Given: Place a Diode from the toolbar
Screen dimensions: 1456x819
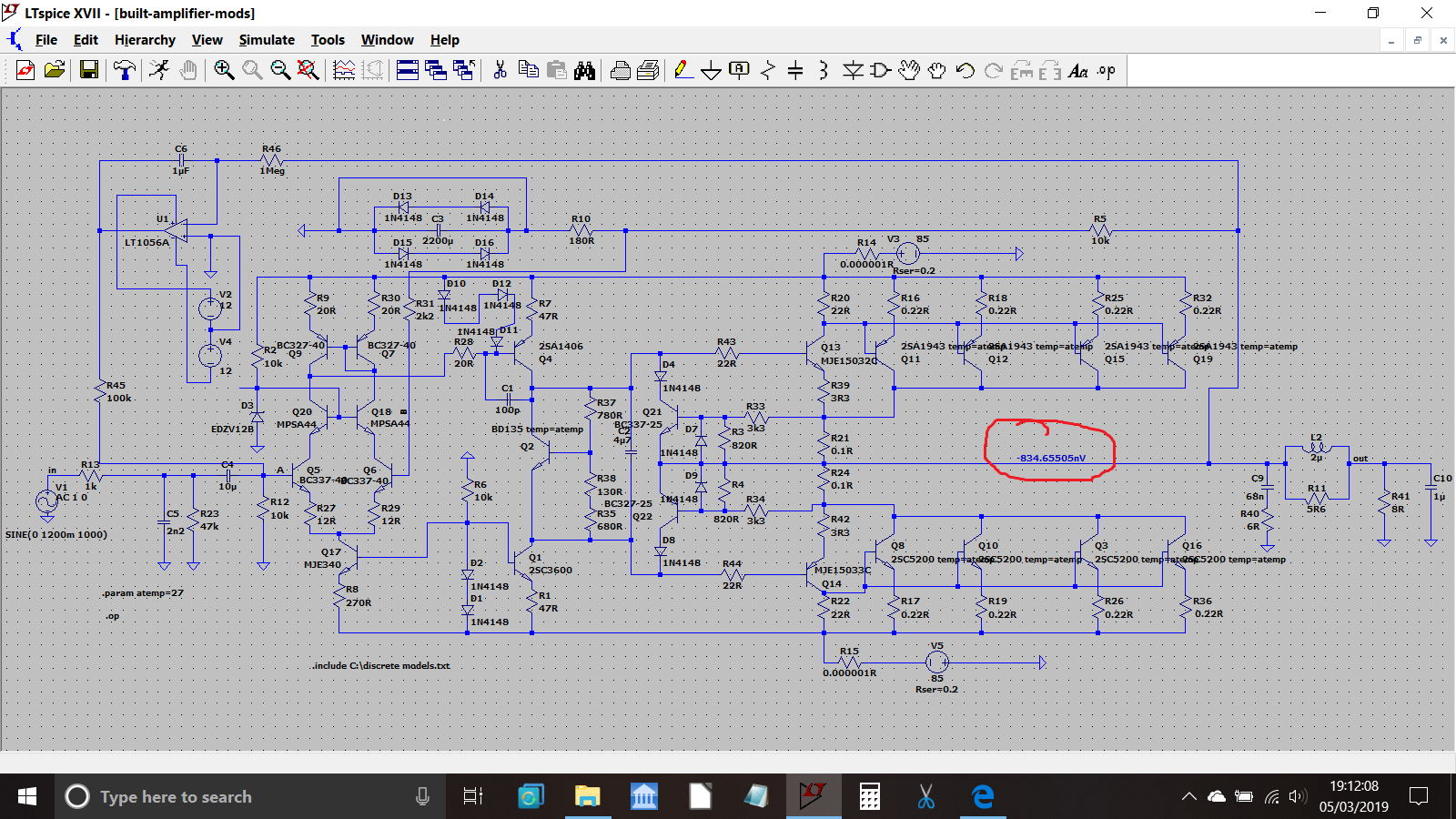Looking at the screenshot, I should point(853,70).
